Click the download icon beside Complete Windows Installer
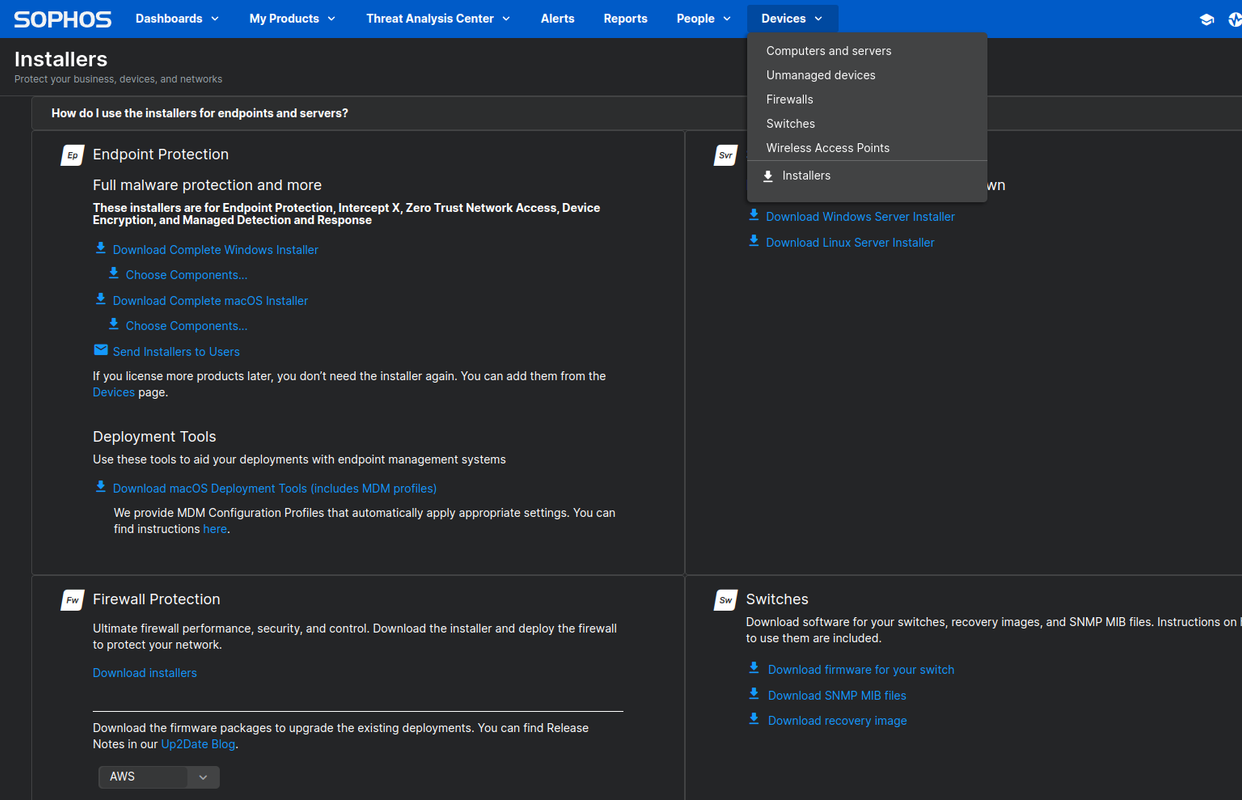The height and width of the screenshot is (800, 1242). coord(100,248)
